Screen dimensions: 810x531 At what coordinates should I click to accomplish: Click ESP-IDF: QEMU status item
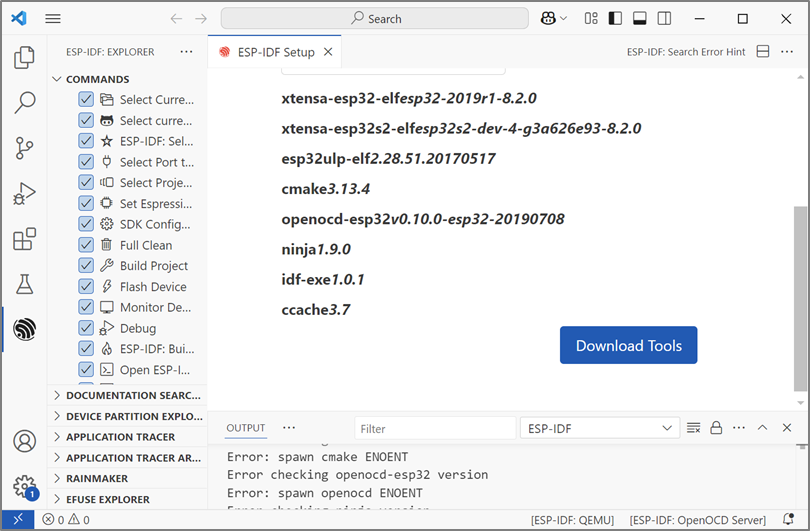(572, 520)
